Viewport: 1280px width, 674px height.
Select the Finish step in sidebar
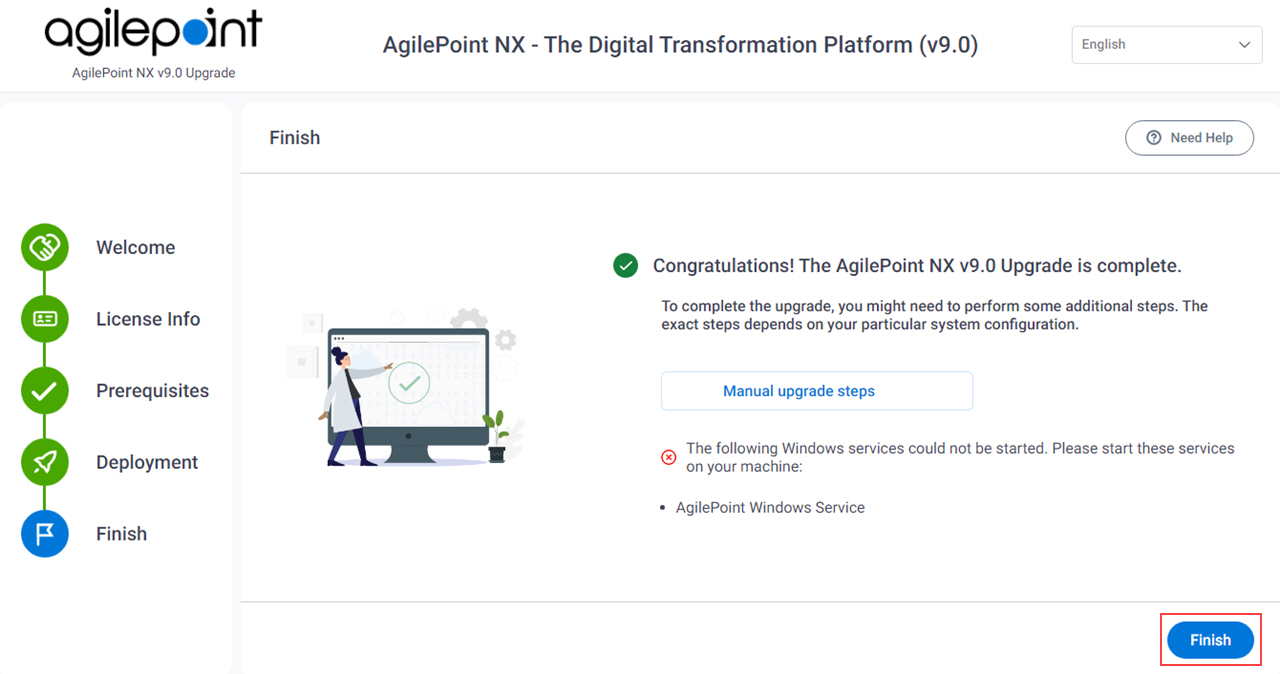(121, 534)
